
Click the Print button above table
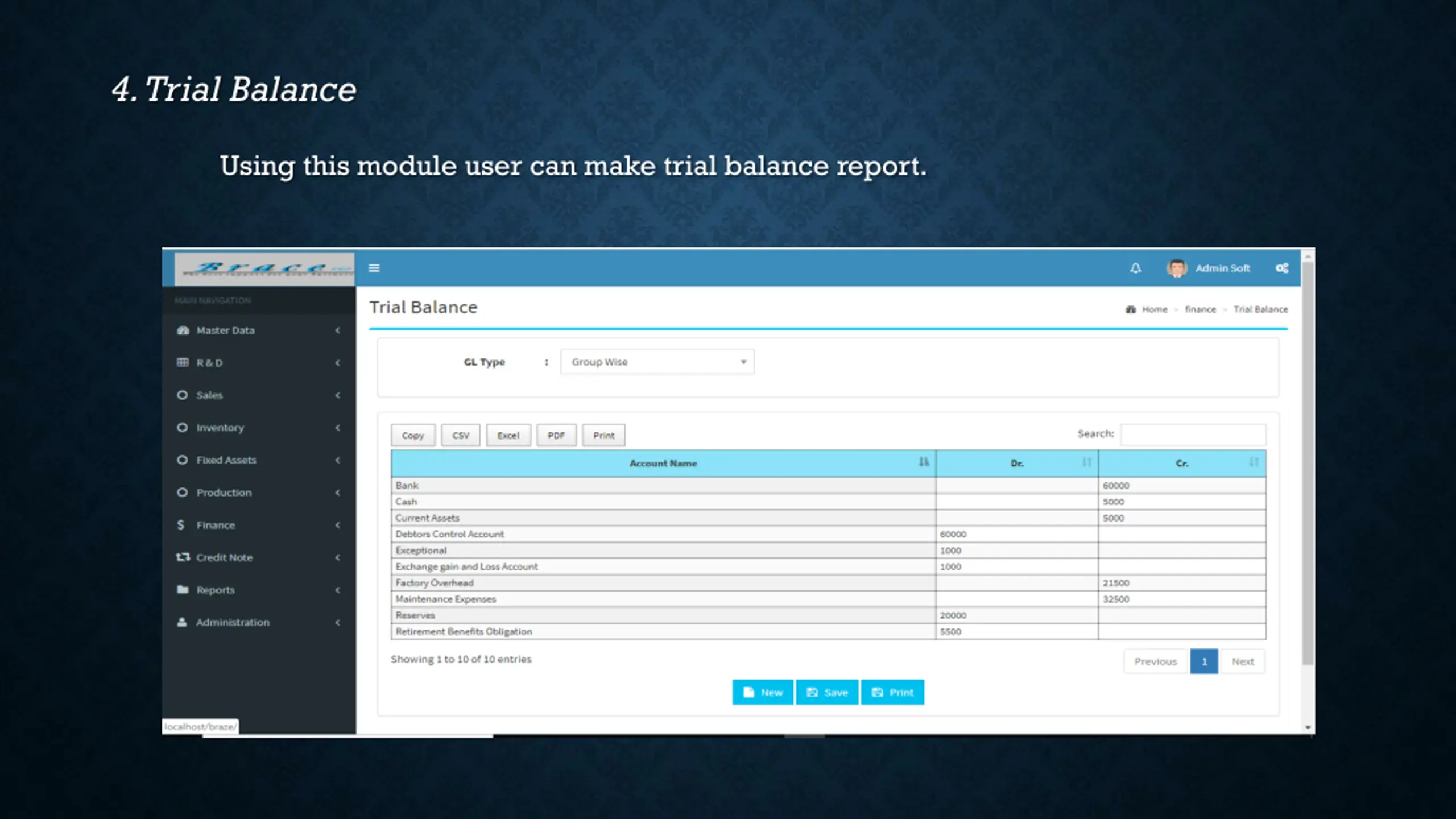pos(603,435)
